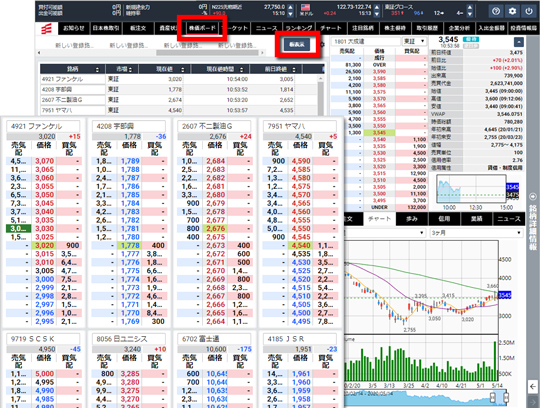Screen dimensions: 540x408
Task: Open the お知らせ menu tab
Action: pos(74,28)
